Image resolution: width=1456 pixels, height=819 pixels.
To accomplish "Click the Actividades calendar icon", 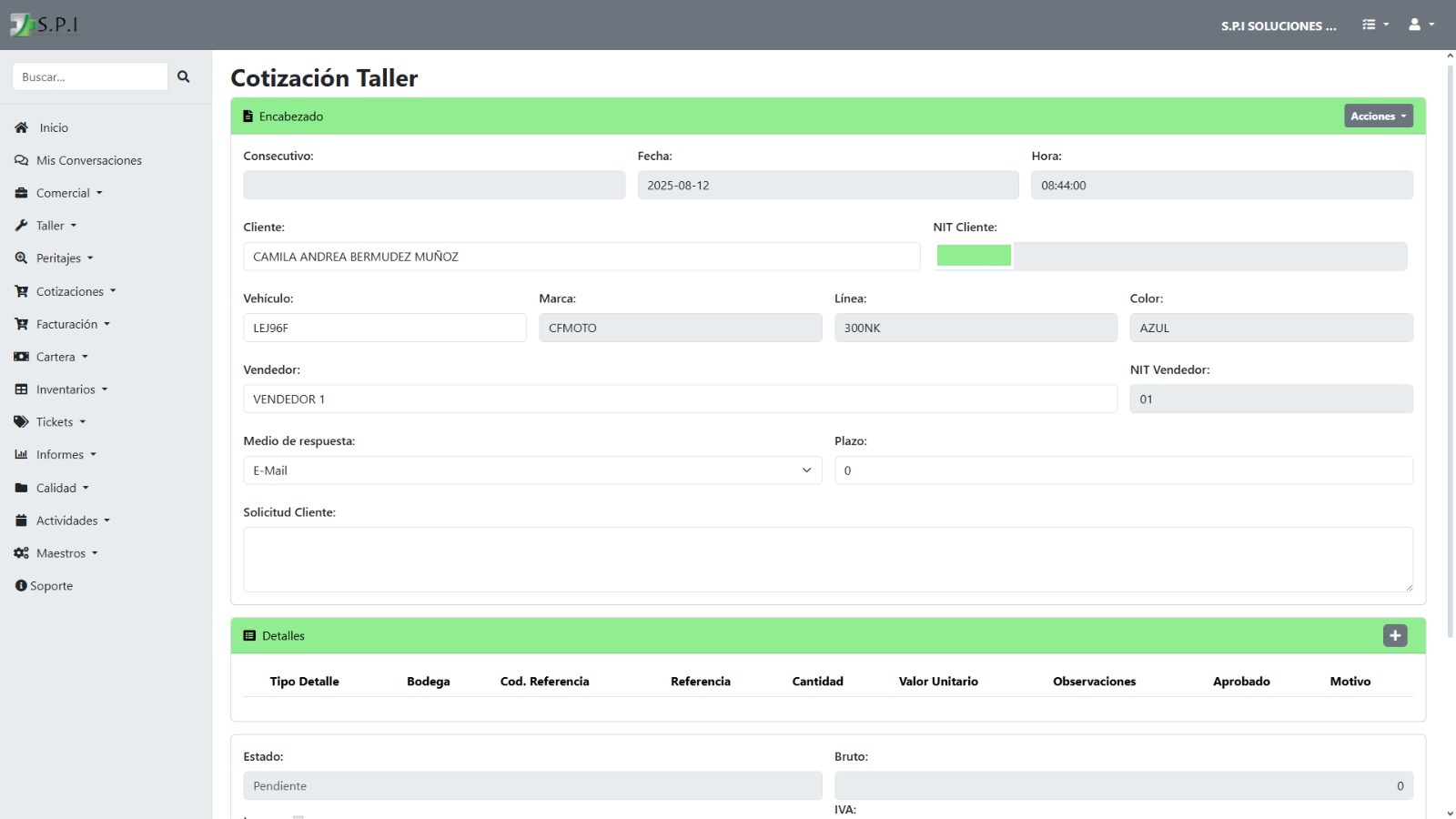I will (x=21, y=521).
